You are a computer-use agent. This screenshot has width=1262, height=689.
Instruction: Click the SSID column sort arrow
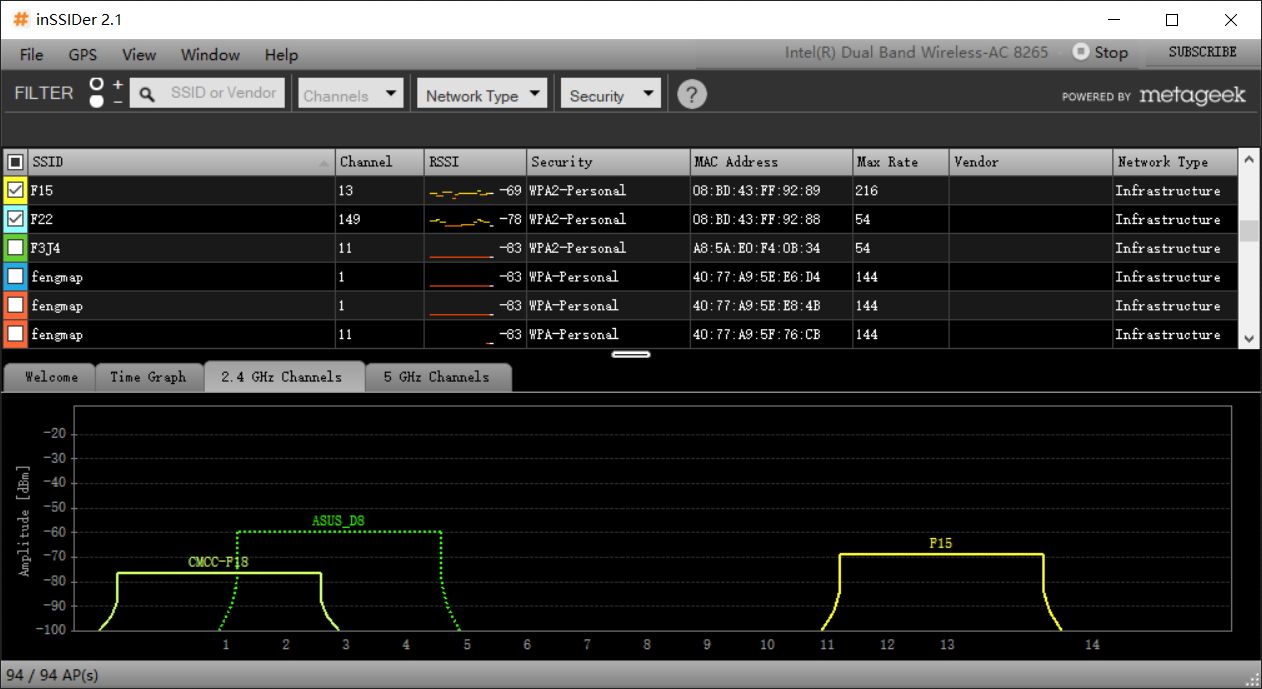(x=324, y=163)
